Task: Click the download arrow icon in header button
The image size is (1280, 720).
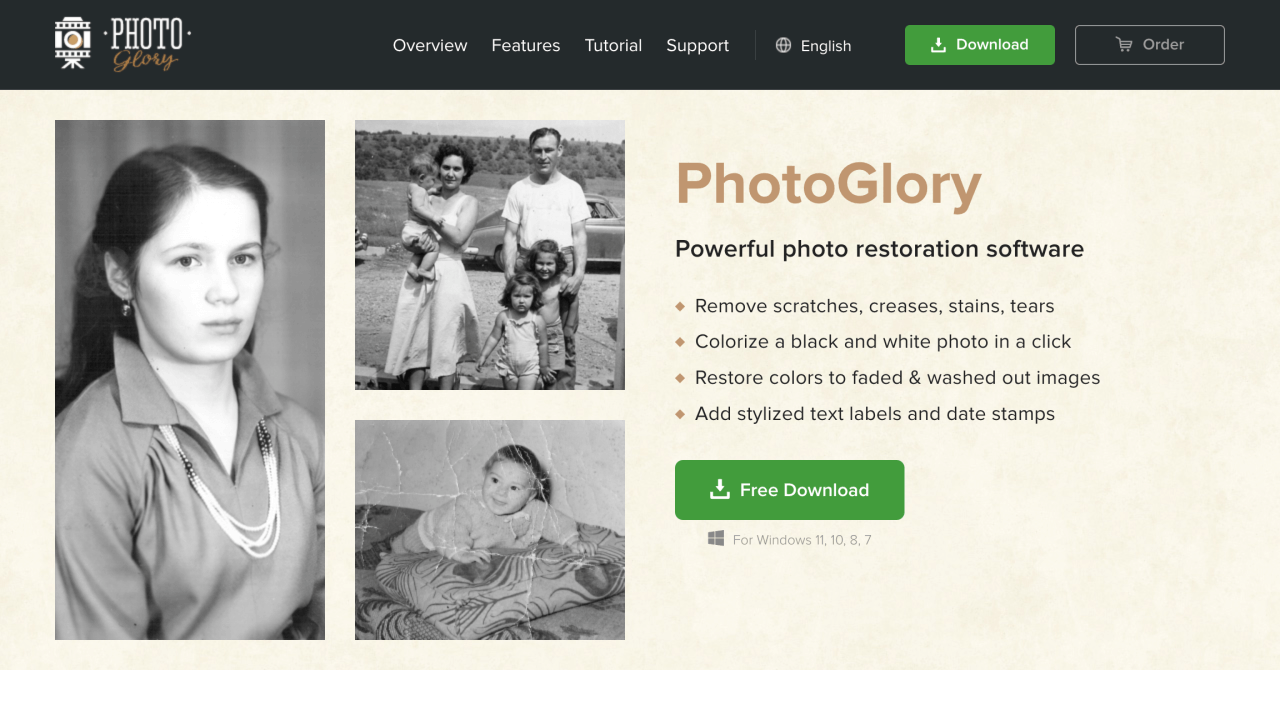Action: (938, 45)
